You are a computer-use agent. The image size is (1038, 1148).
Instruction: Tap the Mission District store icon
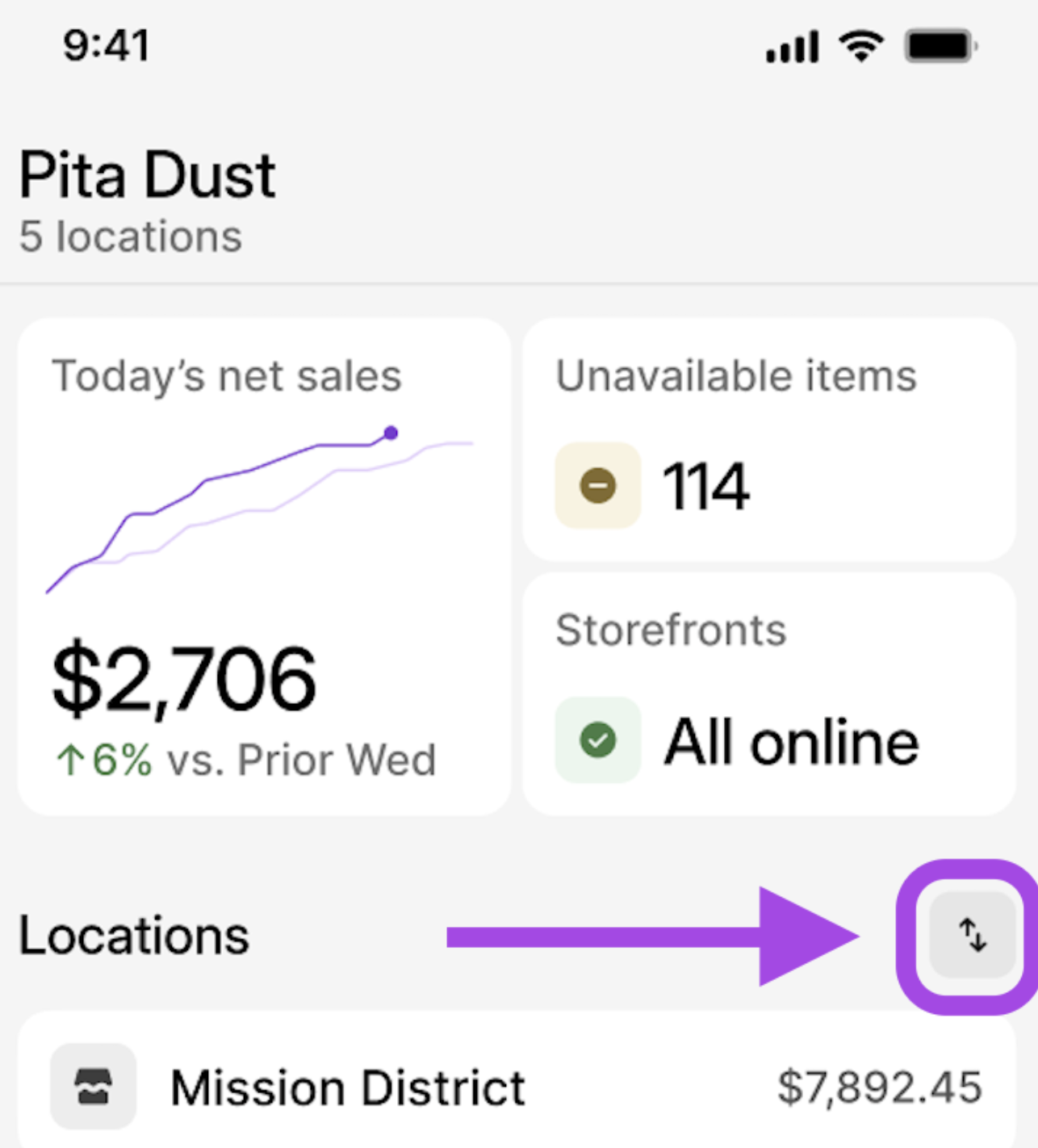point(93,1086)
